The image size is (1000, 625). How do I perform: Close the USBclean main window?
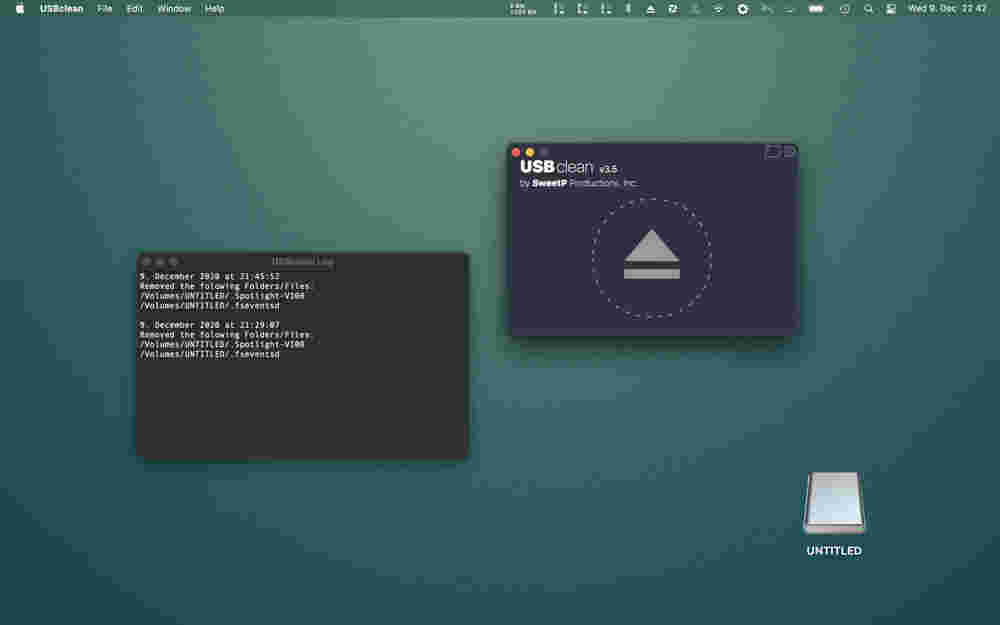tap(516, 152)
